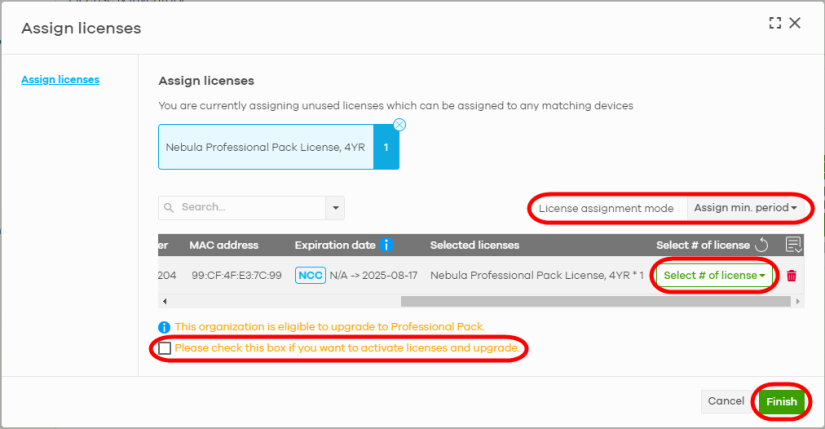825x429 pixels.
Task: Open the Select # of license dropdown
Action: (714, 276)
